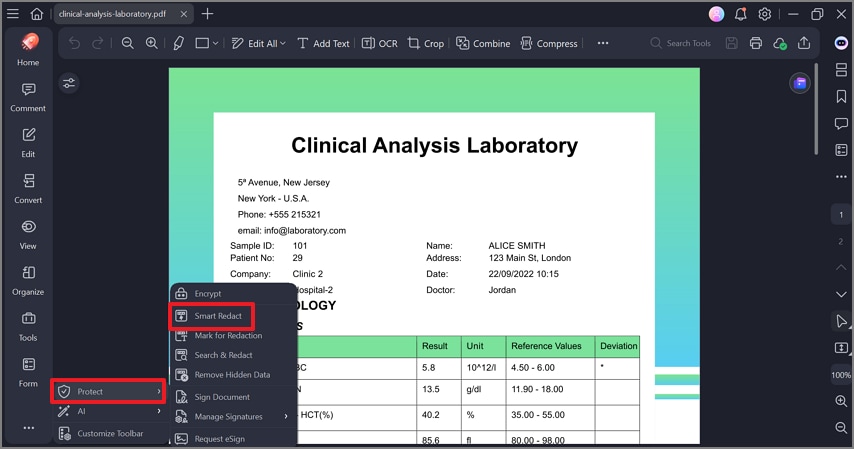
Task: Expand the Protect submenu
Action: [x=109, y=391]
